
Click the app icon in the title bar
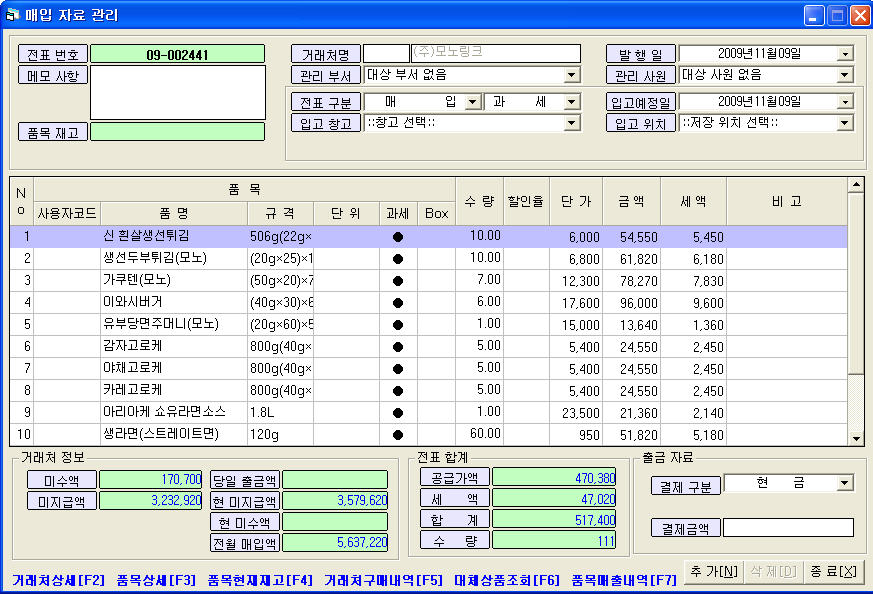click(12, 15)
